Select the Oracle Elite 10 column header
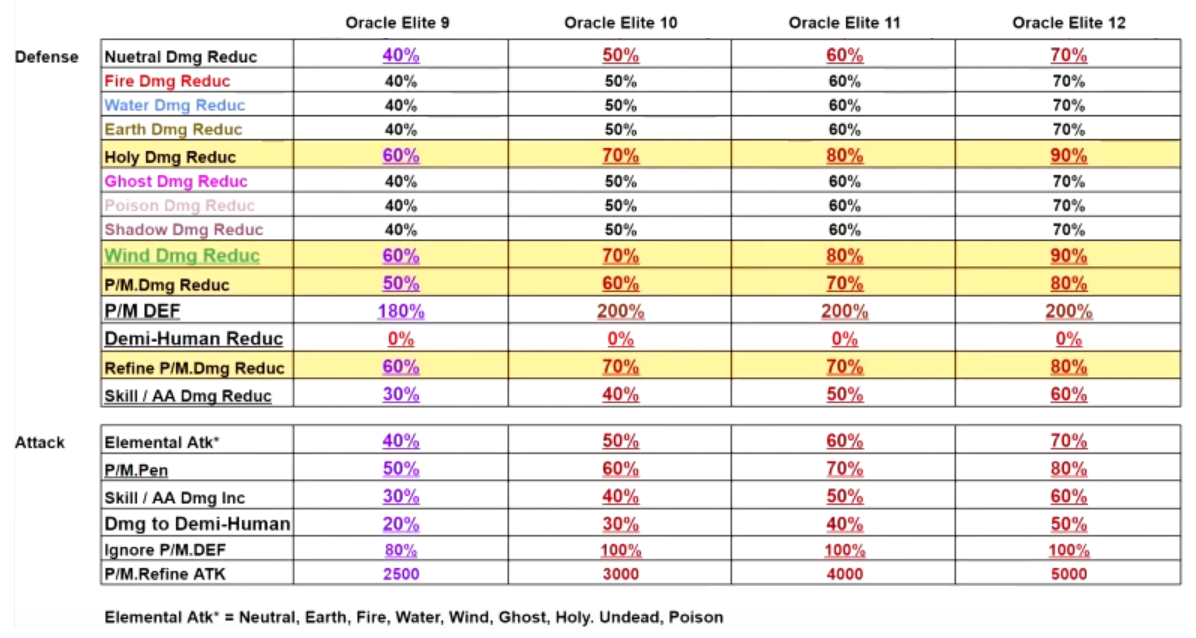This screenshot has width=1196, height=638. (620, 23)
